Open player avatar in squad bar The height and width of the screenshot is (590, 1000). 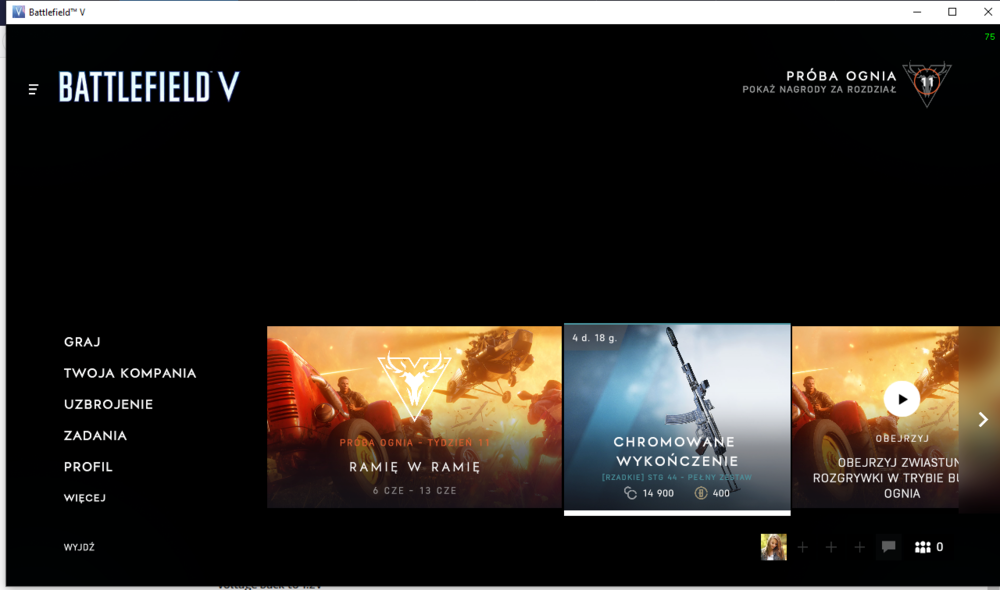click(x=774, y=547)
